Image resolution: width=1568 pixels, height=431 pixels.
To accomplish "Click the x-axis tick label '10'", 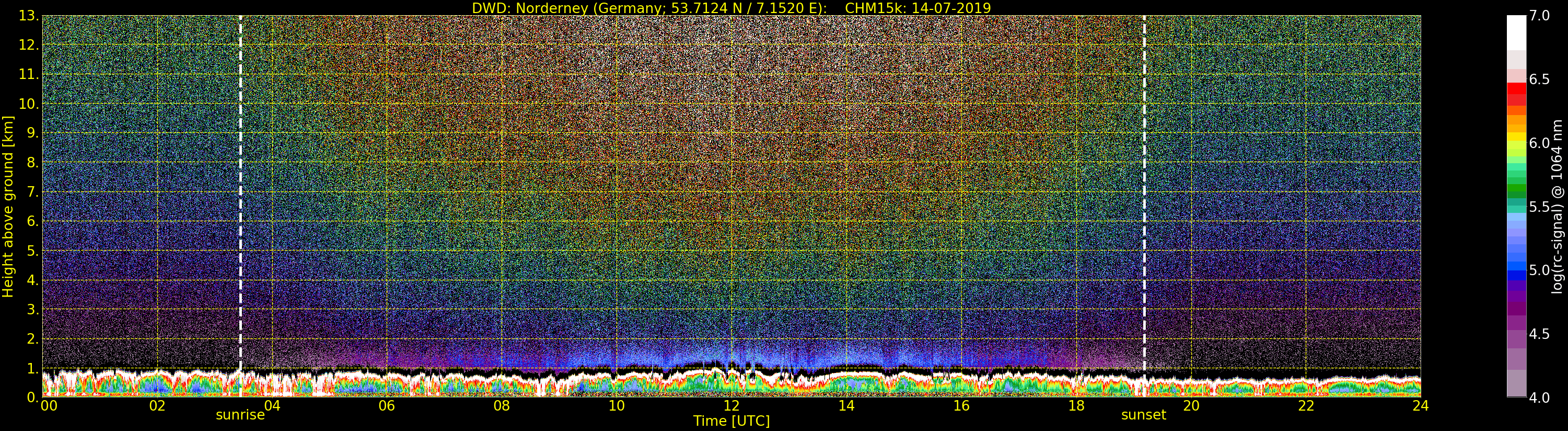I will coord(617,406).
